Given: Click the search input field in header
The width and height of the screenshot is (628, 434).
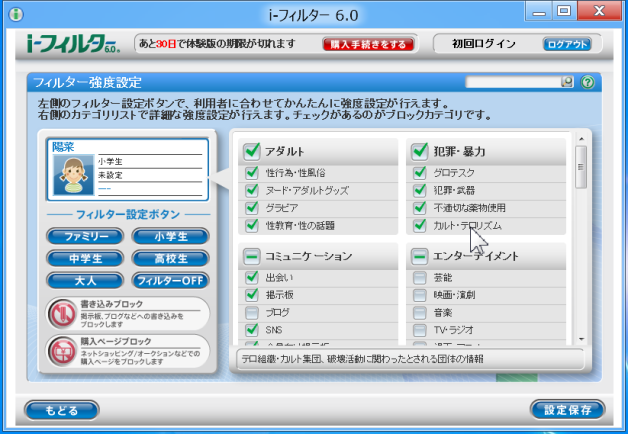Looking at the screenshot, I should coord(513,82).
